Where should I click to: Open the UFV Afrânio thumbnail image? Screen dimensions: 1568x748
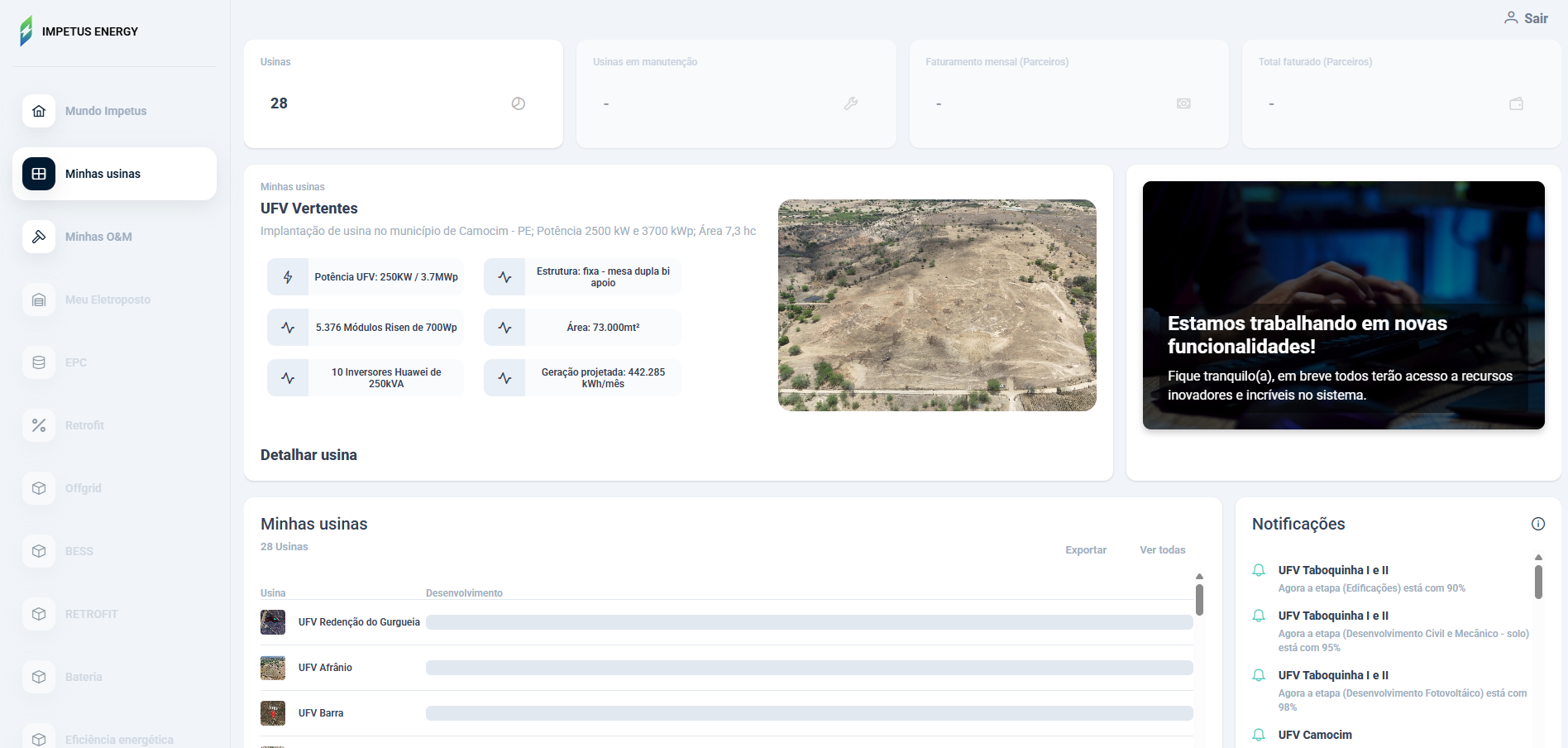pos(273,668)
